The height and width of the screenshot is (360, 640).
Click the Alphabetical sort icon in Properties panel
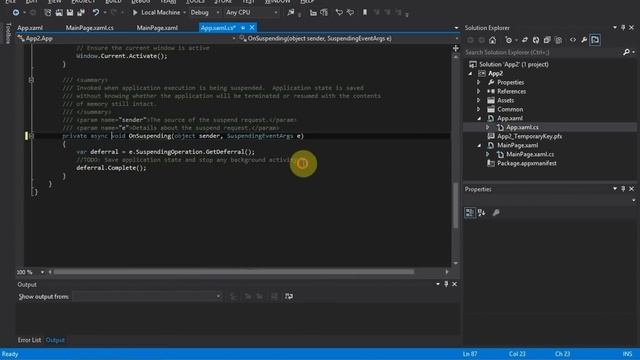[482, 213]
